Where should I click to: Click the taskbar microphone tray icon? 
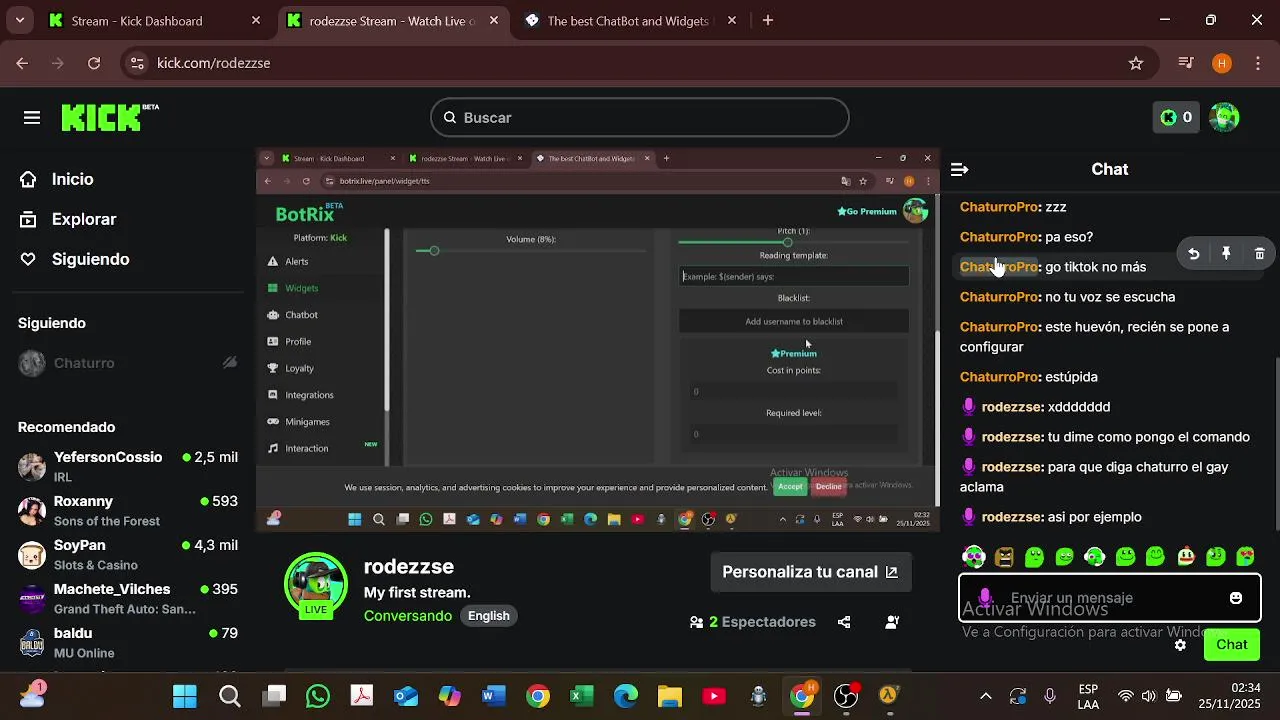(x=1050, y=696)
